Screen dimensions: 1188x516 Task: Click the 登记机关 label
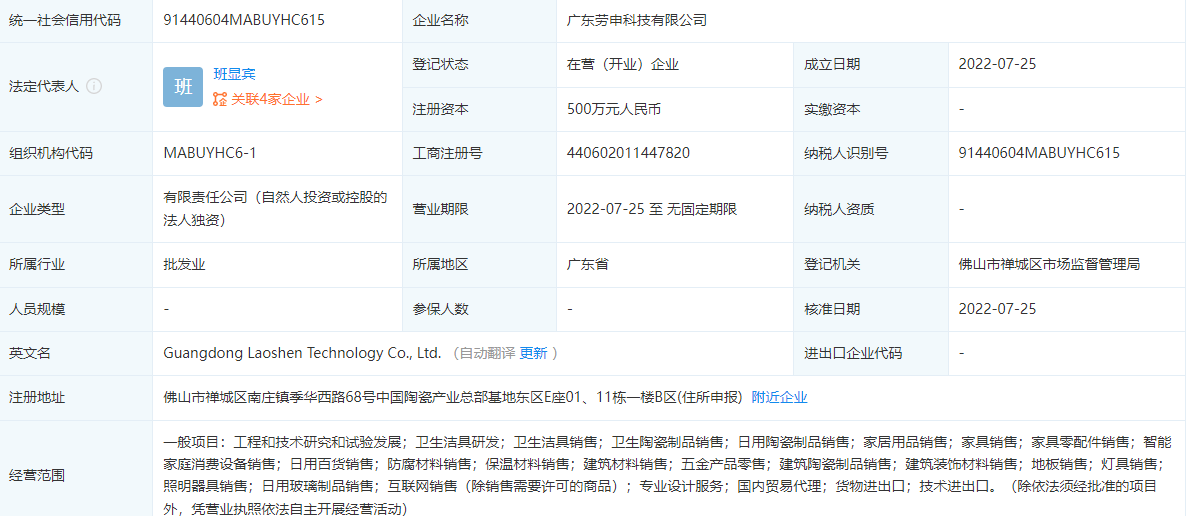(832, 264)
